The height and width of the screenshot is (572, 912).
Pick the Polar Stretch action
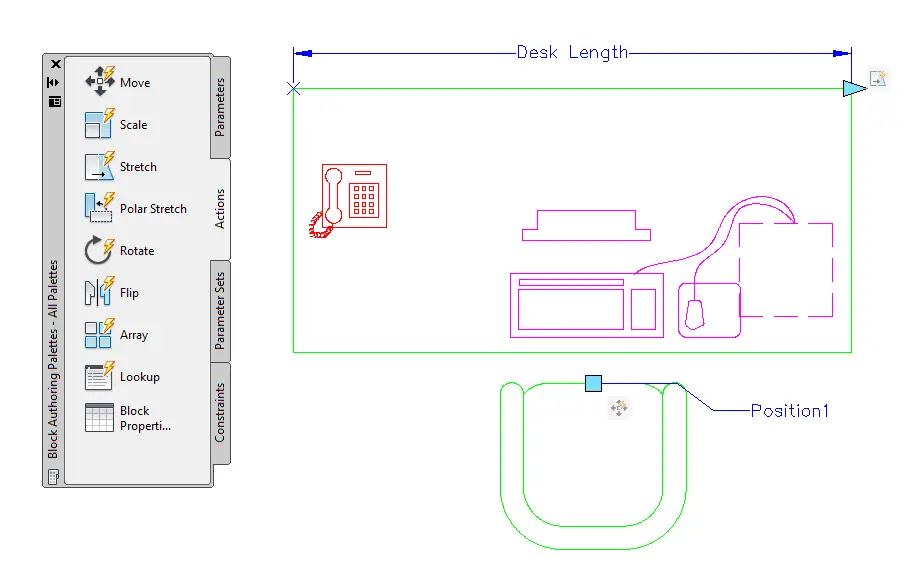coord(100,208)
